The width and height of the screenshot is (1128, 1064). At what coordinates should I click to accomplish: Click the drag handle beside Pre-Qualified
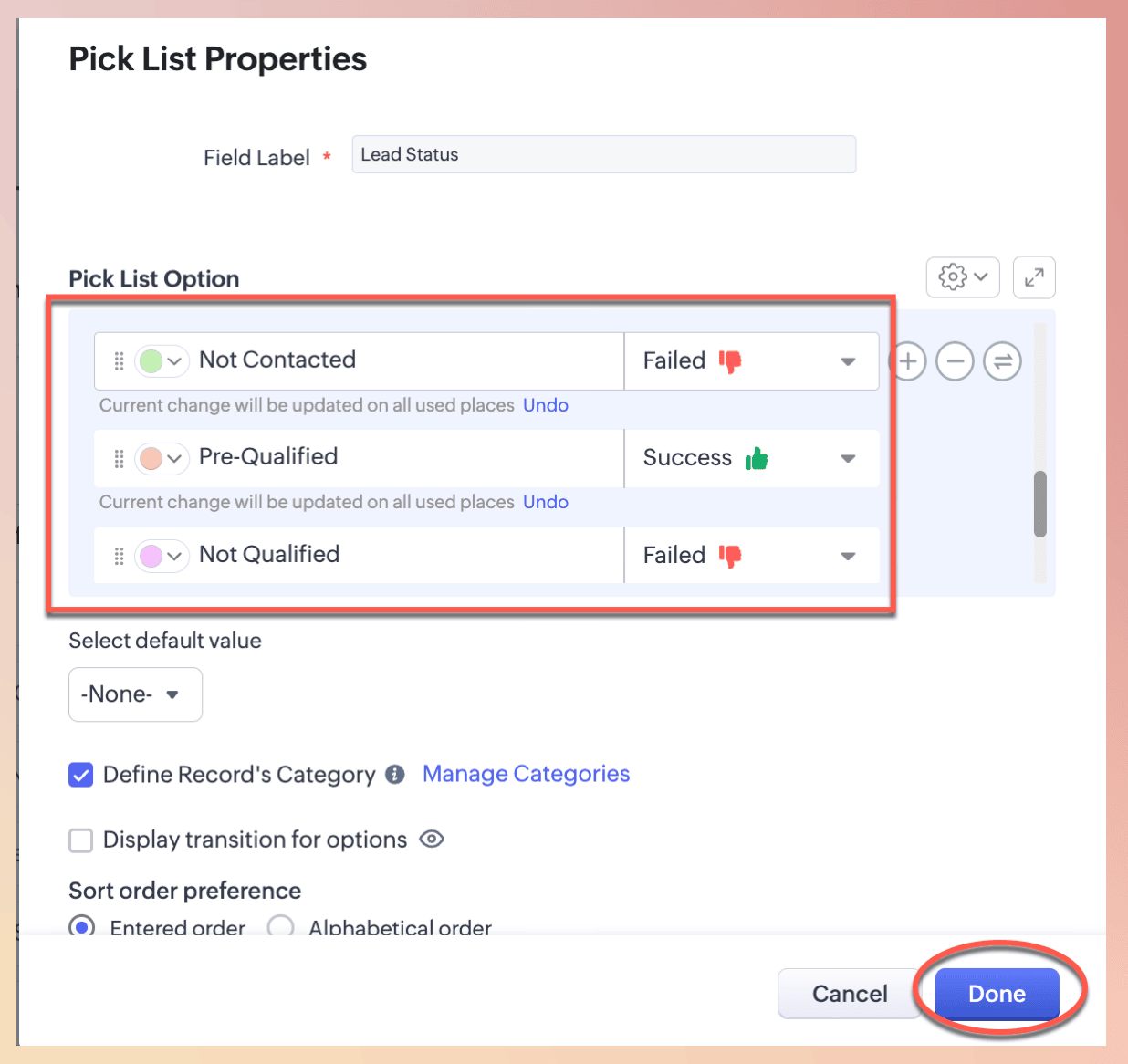tap(119, 458)
